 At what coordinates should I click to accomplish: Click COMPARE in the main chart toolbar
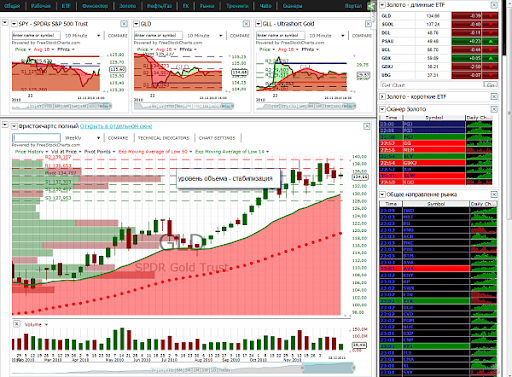(118, 138)
